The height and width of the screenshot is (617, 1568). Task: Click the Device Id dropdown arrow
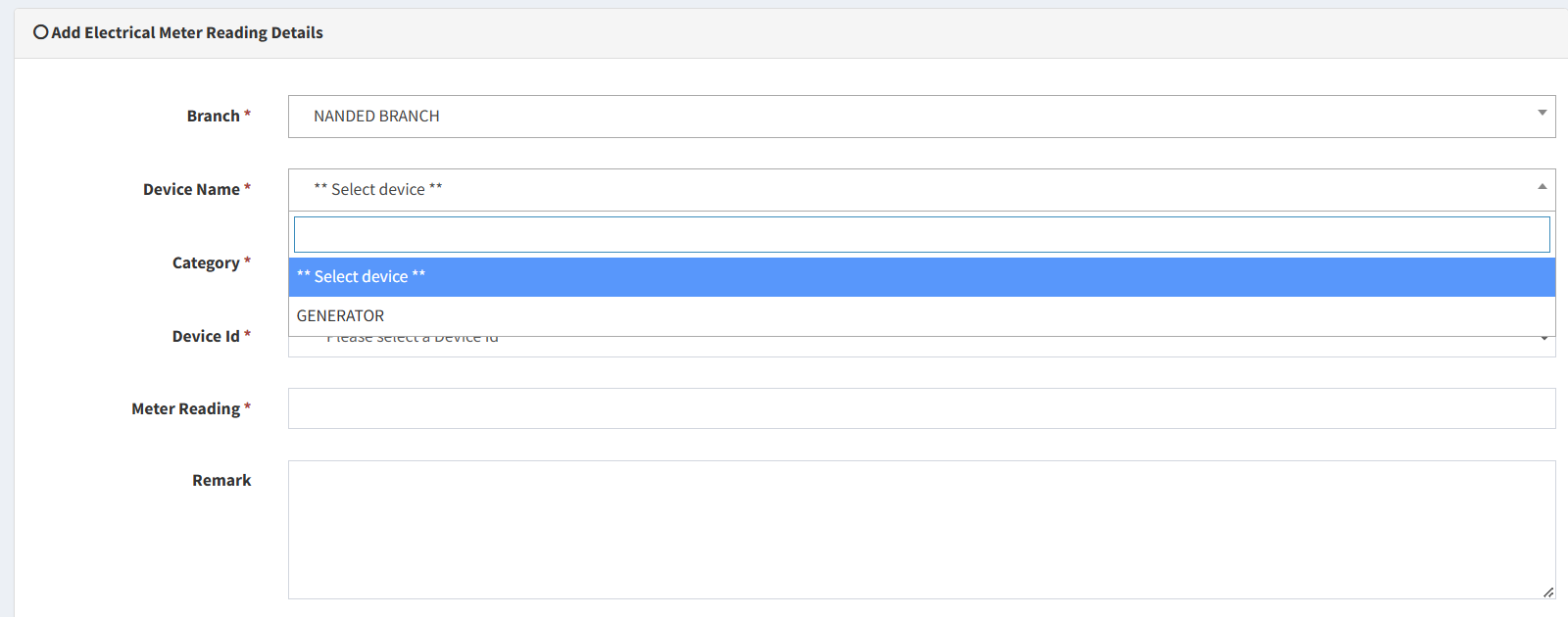[1543, 339]
